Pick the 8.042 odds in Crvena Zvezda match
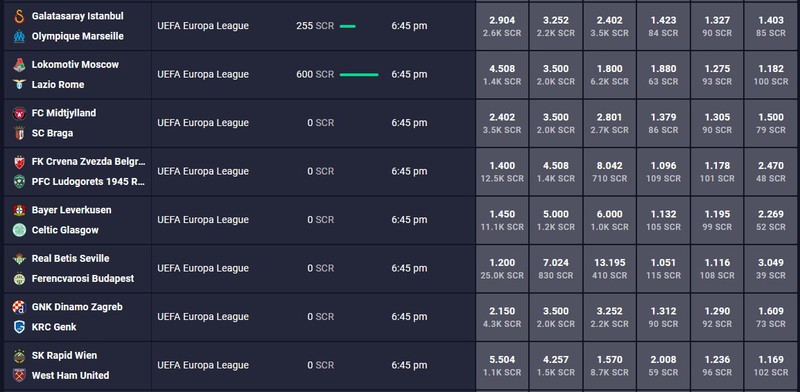This screenshot has width=800, height=392. point(610,172)
